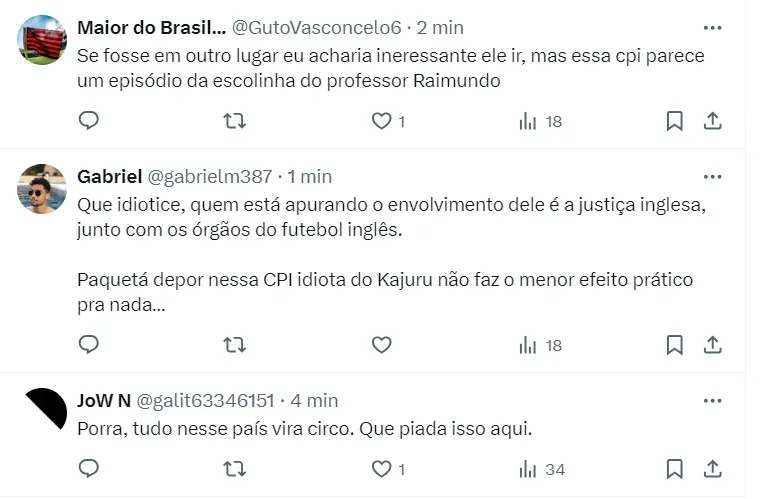Open Gabriel's profile via display name
The height and width of the screenshot is (499, 771).
(109, 177)
